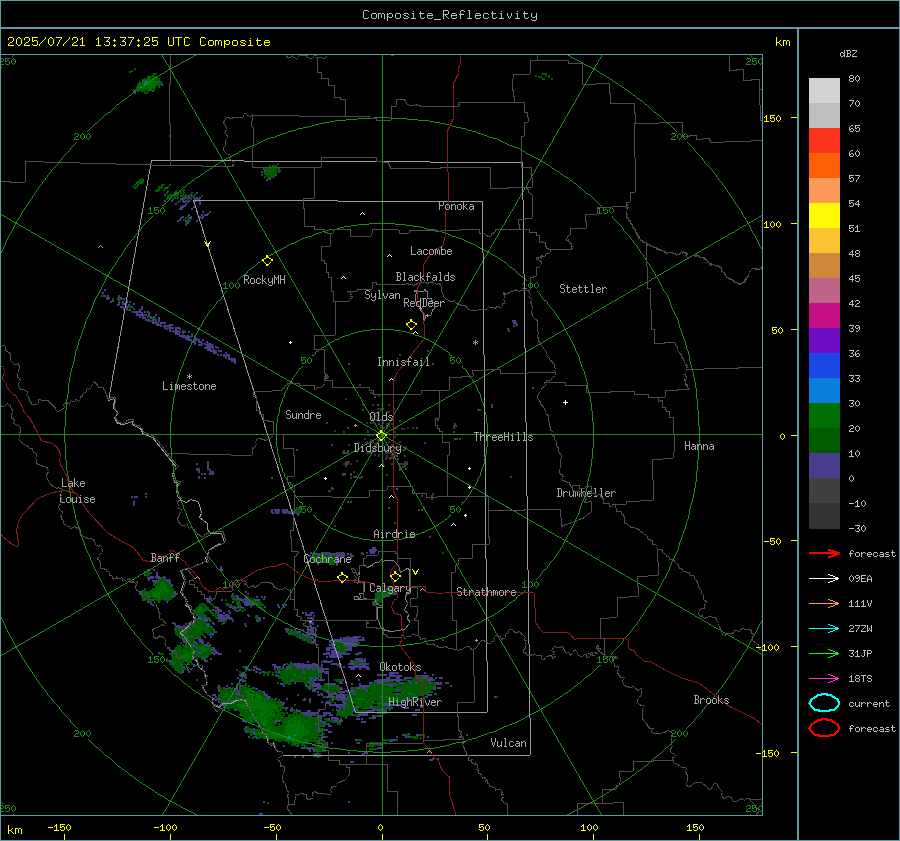The height and width of the screenshot is (841, 900).
Task: Click the magenta 18TS arrow legend
Action: point(824,679)
